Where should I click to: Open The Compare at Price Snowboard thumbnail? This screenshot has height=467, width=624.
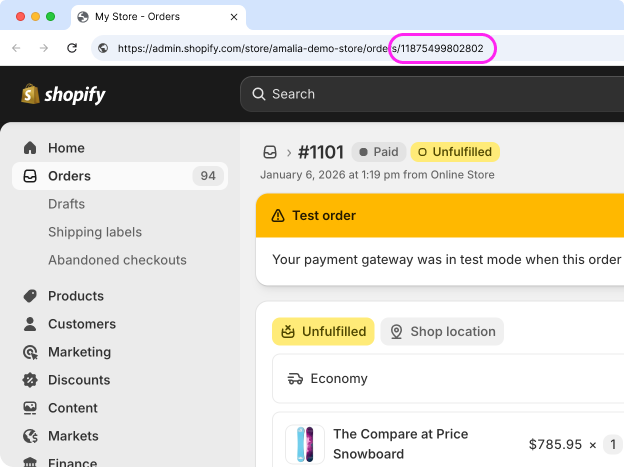305,444
